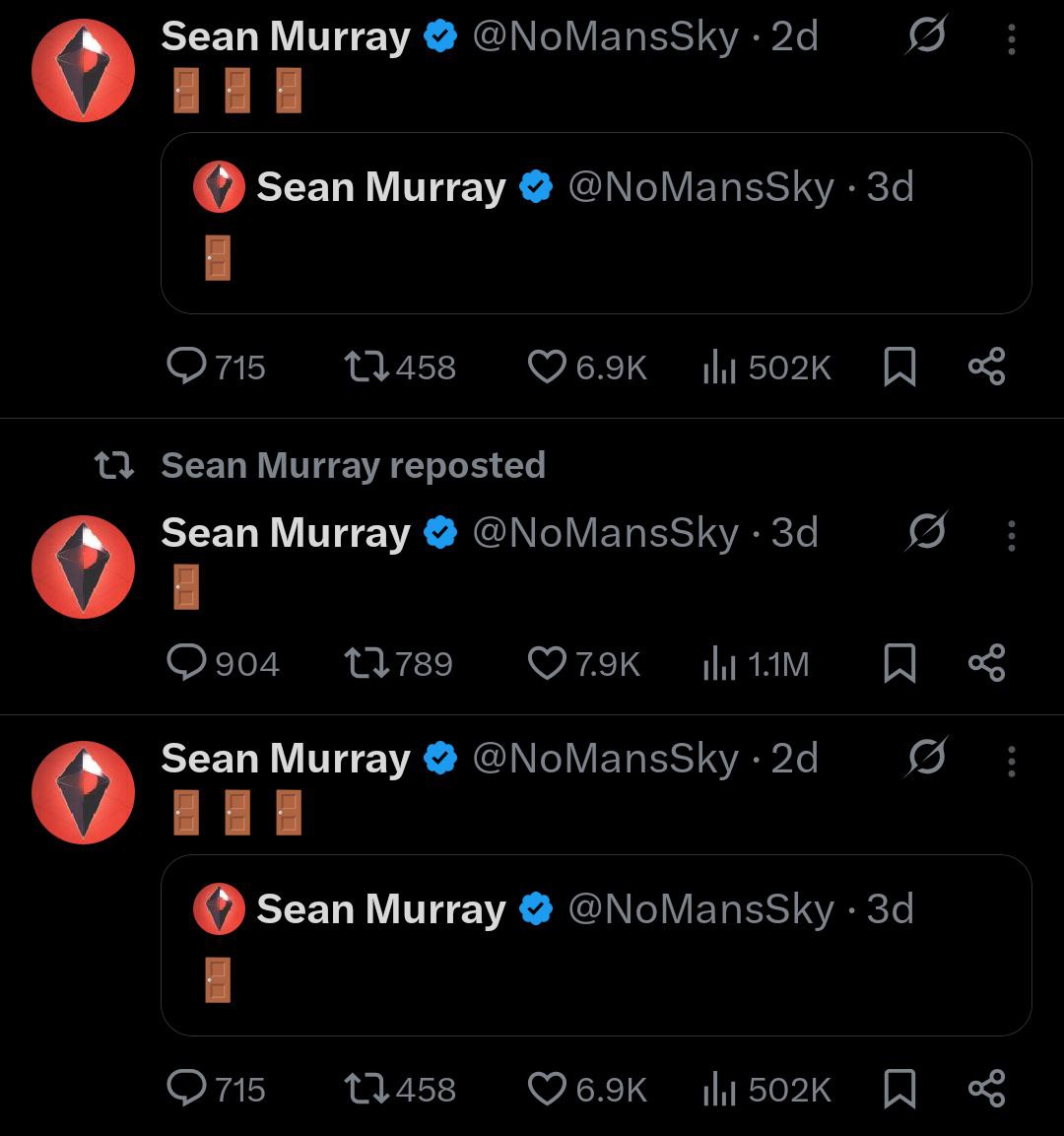
Task: Click the profile avatar of the reposted tweet
Action: click(x=83, y=567)
